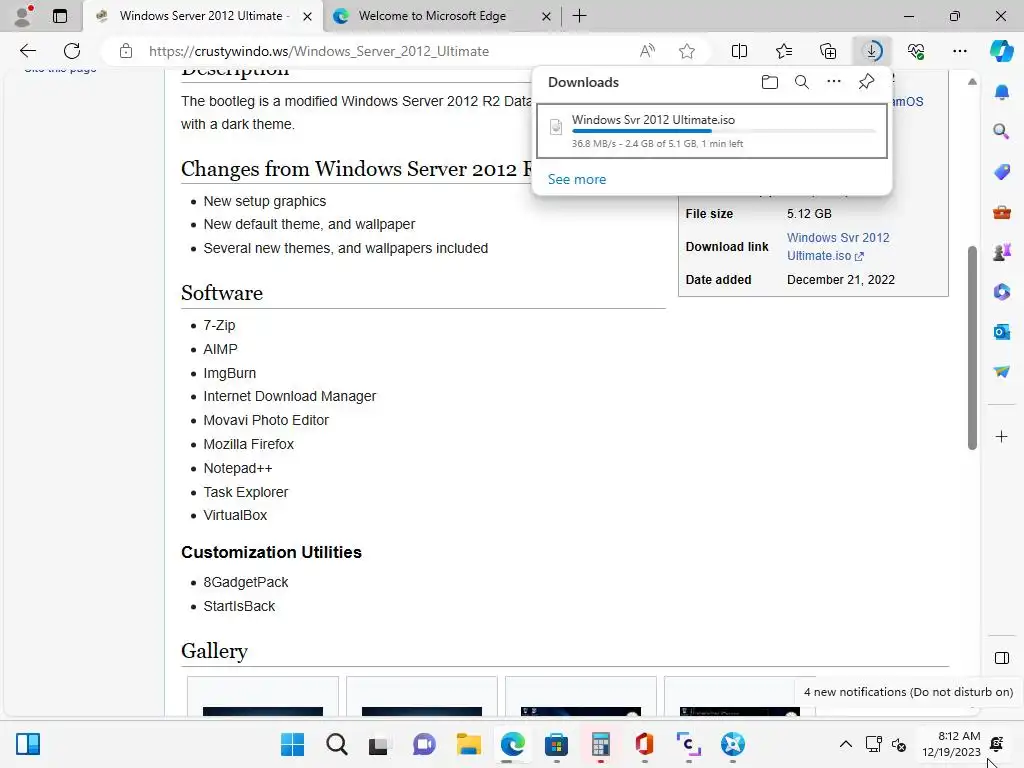
Task: Refresh the current page
Action: [x=72, y=51]
